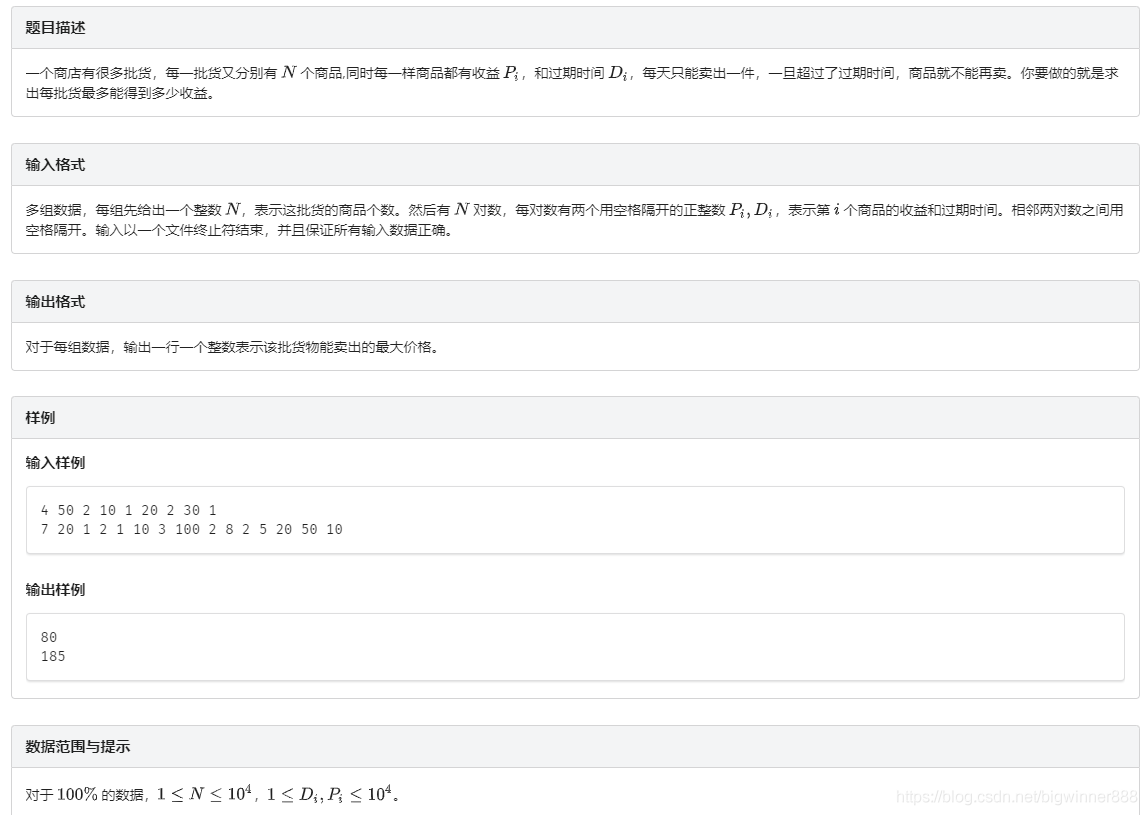Click the 输出样例 subheading
Viewport: 1147px width, 815px height.
[56, 590]
